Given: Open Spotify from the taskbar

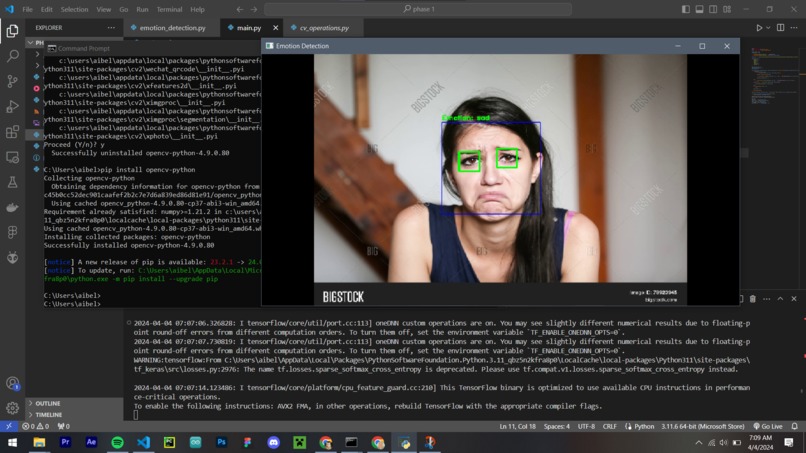Looking at the screenshot, I should click(x=117, y=442).
